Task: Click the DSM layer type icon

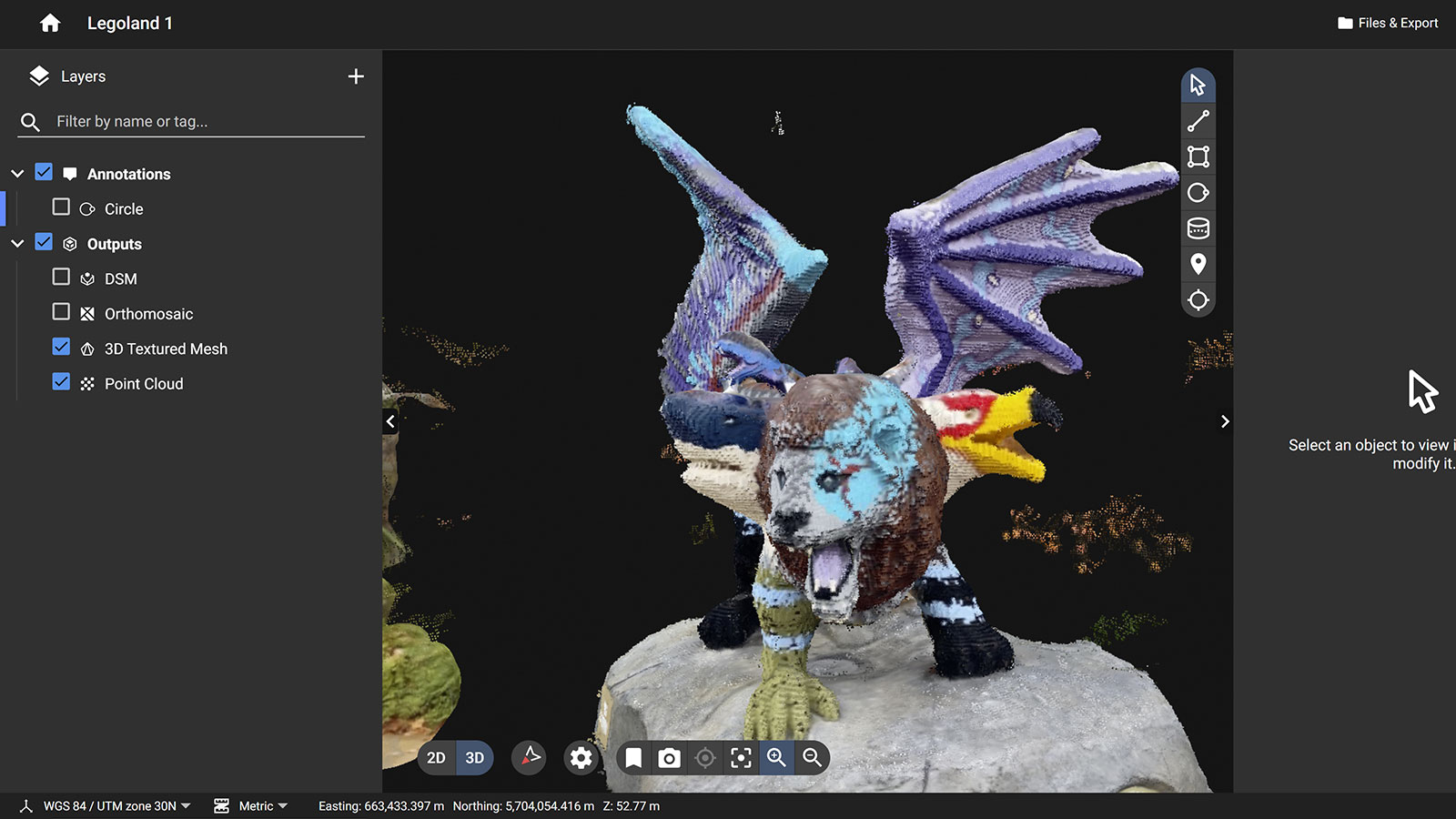Action: pos(87,279)
